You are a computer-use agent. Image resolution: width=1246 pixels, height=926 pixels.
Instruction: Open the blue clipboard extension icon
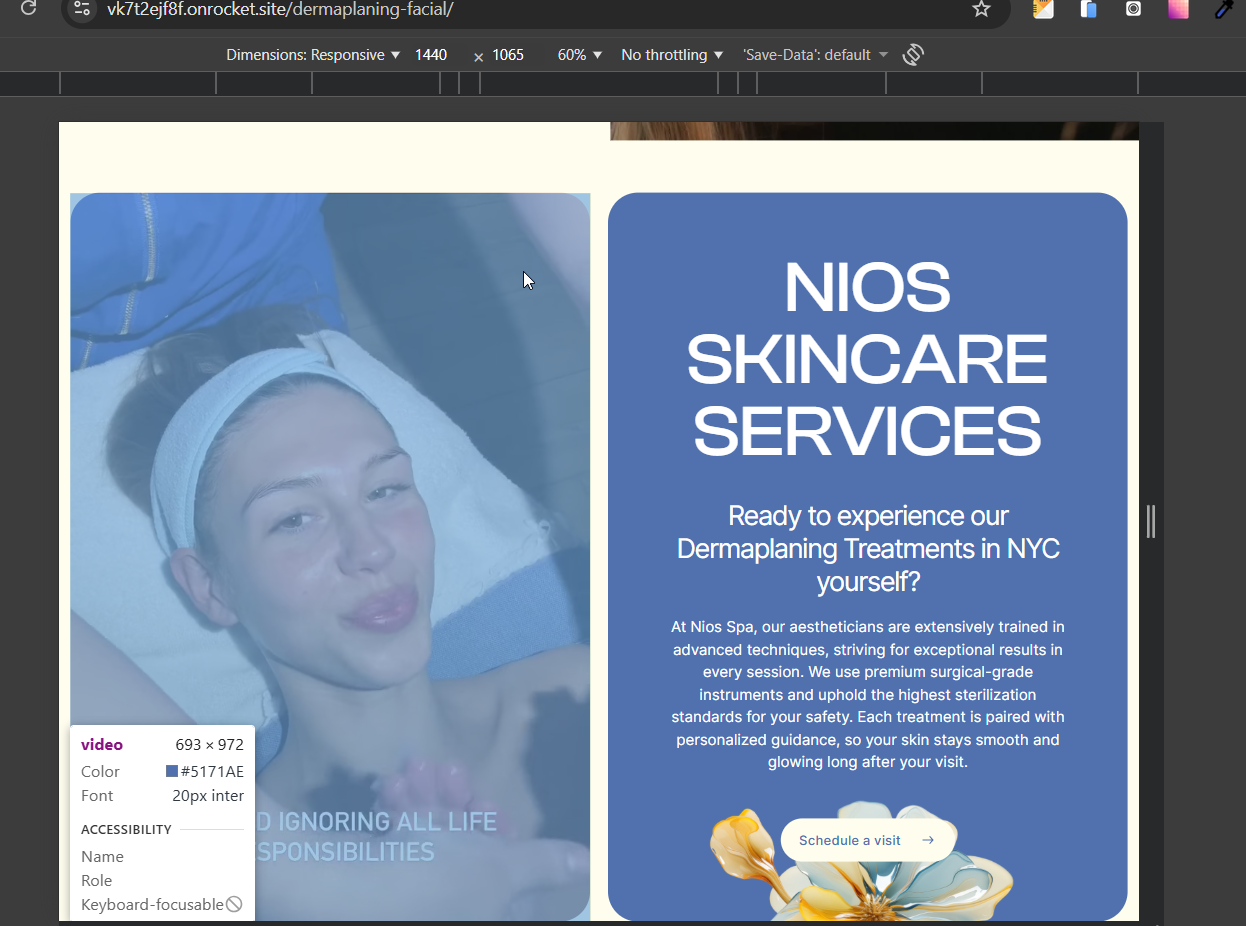pos(1089,9)
